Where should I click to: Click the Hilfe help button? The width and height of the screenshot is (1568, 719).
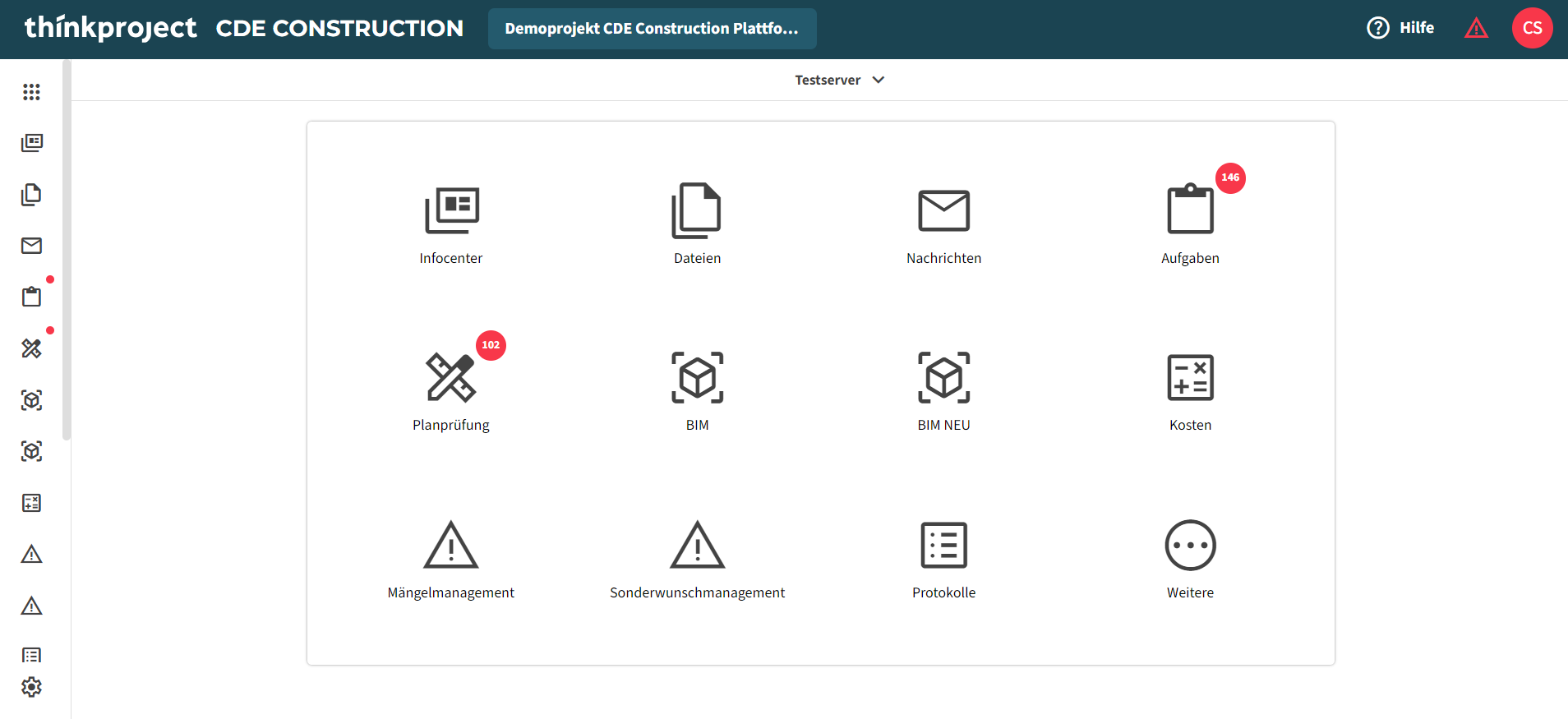coord(1400,28)
